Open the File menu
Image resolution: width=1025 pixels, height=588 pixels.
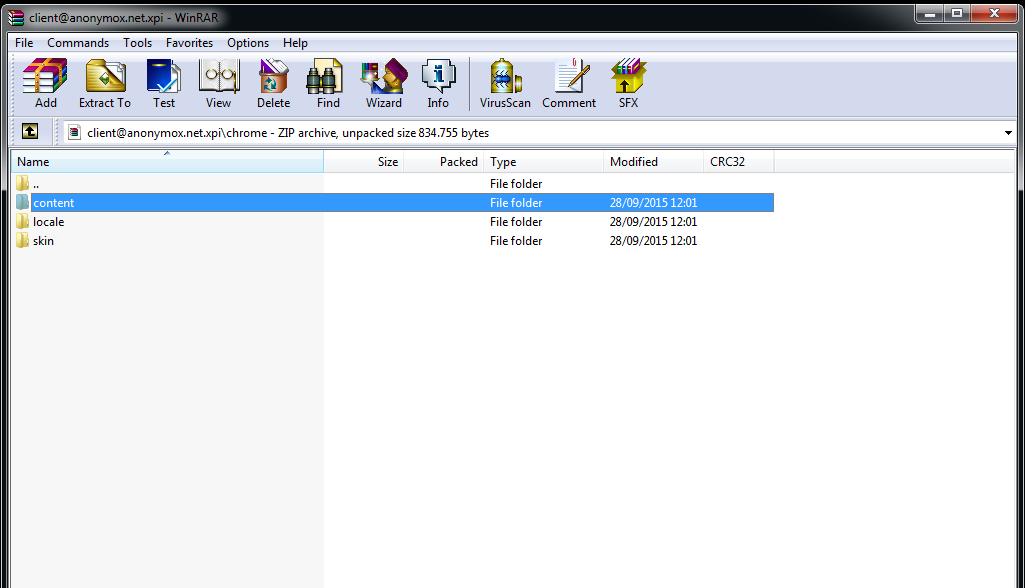pyautogui.click(x=24, y=43)
